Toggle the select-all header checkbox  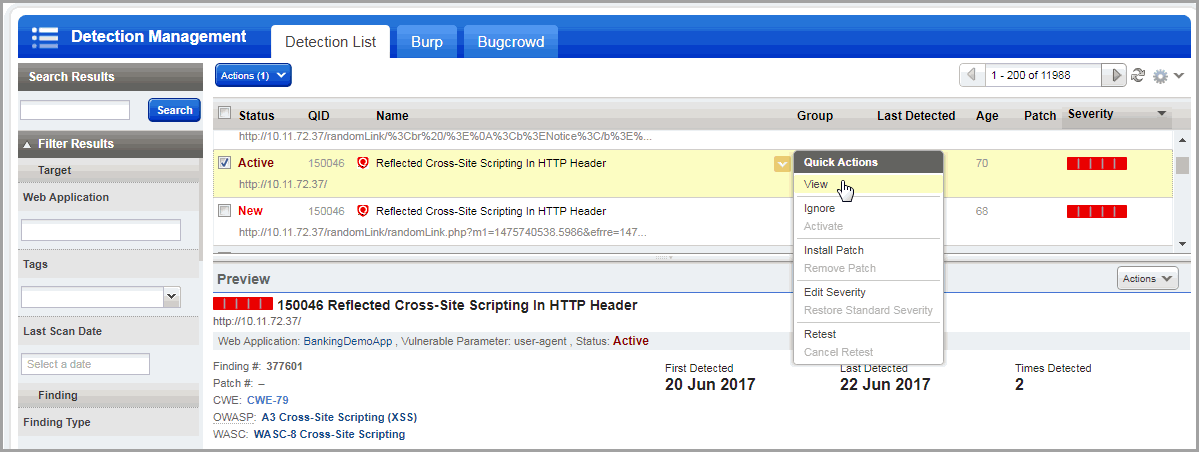225,114
